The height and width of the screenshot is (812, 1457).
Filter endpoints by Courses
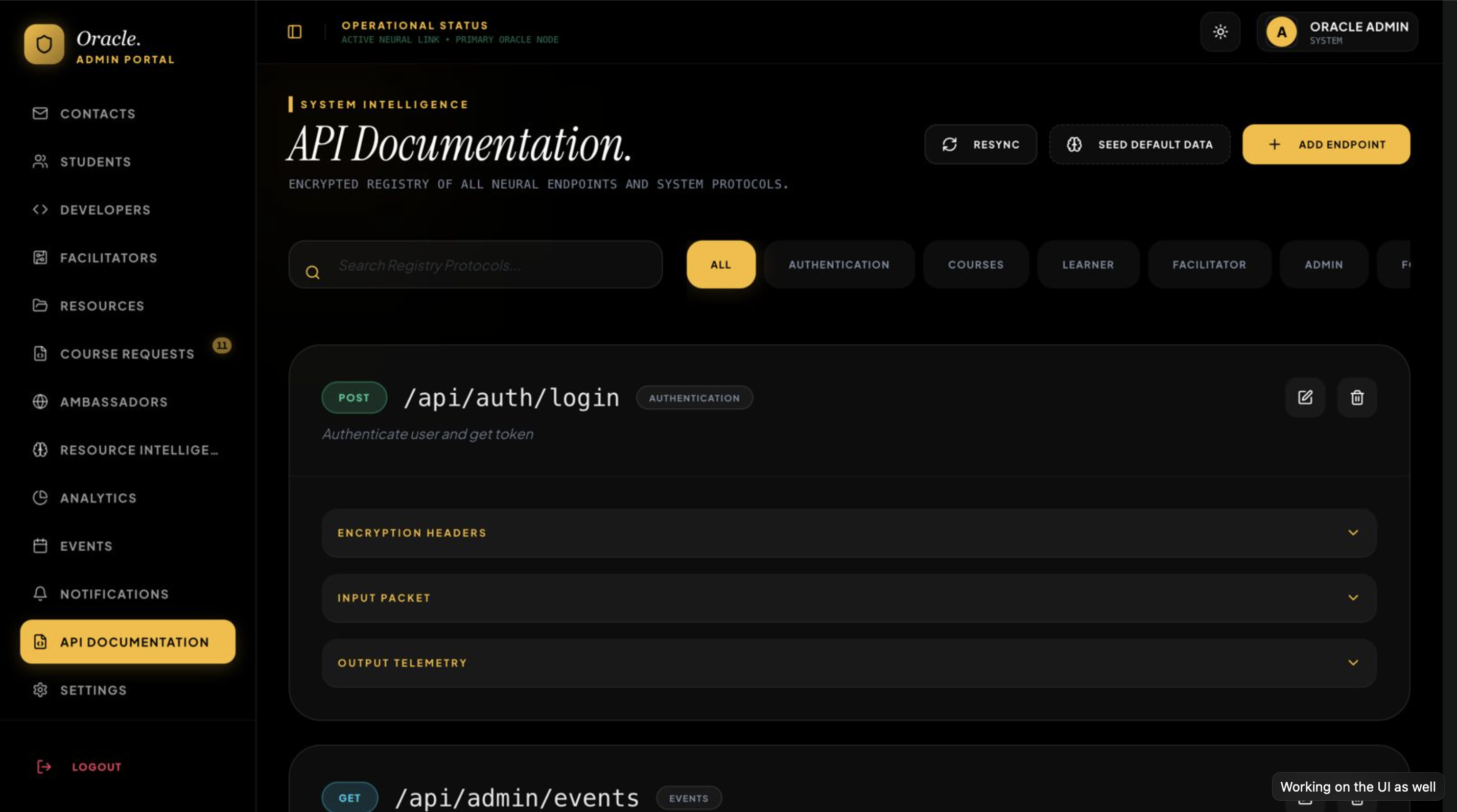[976, 265]
